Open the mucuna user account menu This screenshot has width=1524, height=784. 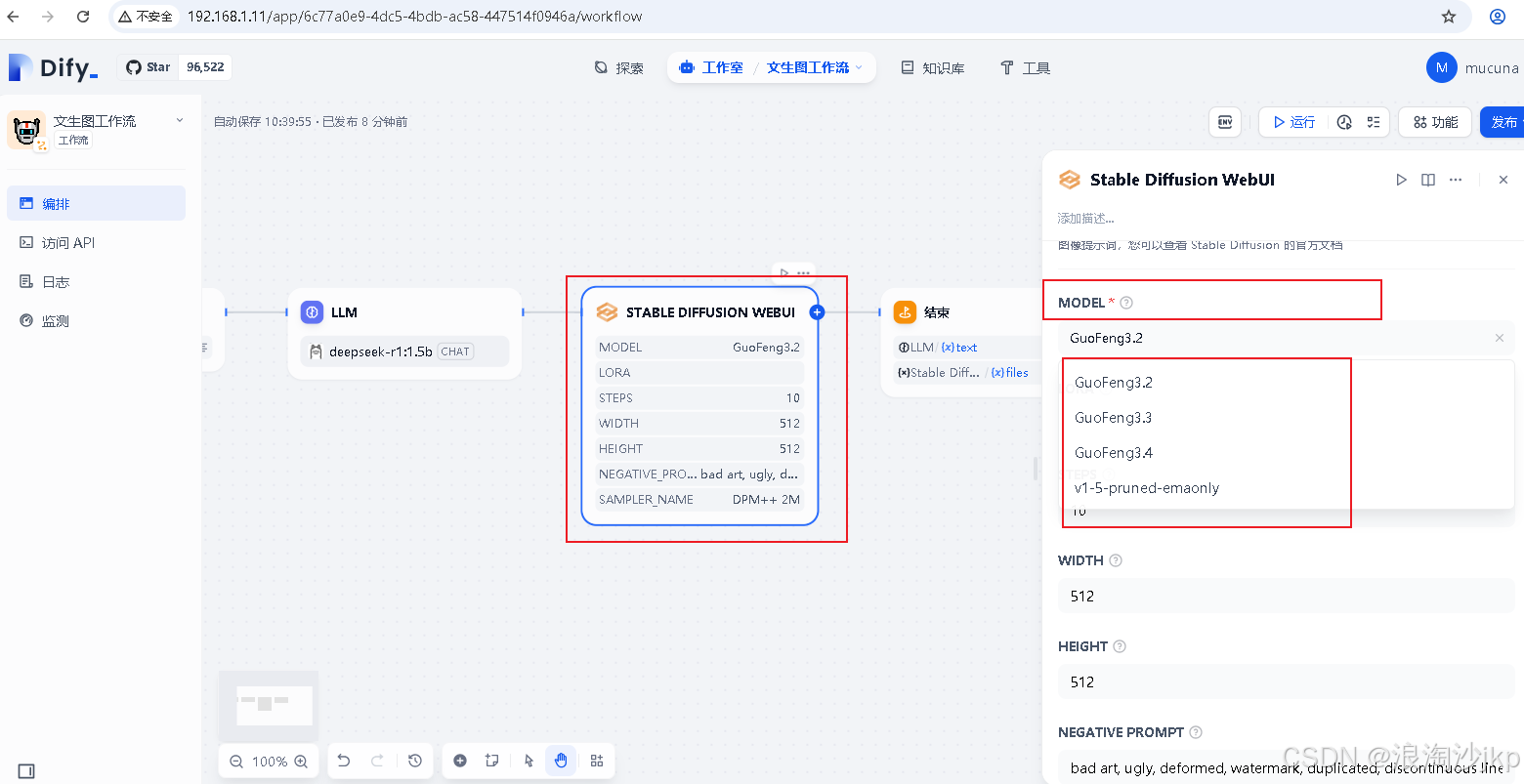(x=1473, y=67)
